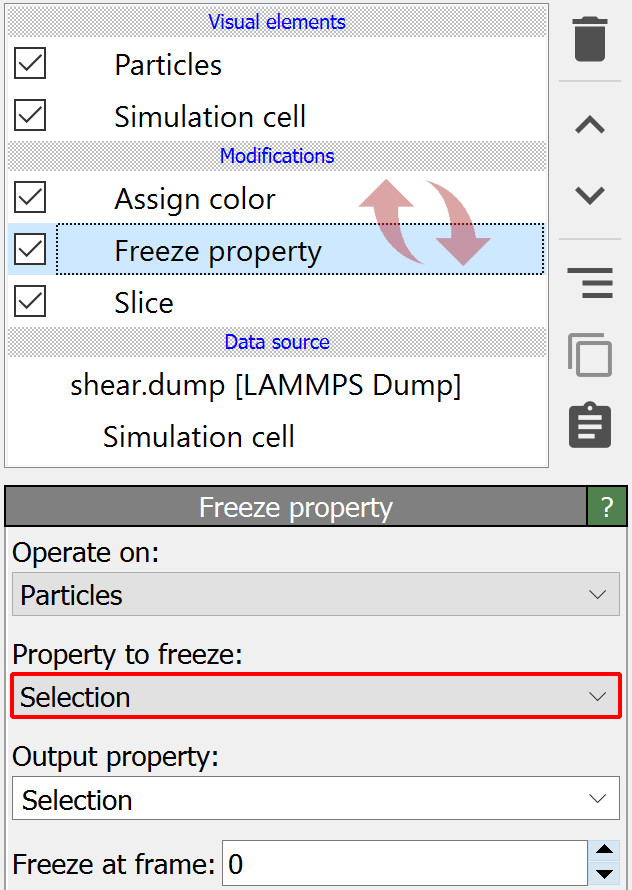Delete the selected modifier with trash icon

click(590, 39)
